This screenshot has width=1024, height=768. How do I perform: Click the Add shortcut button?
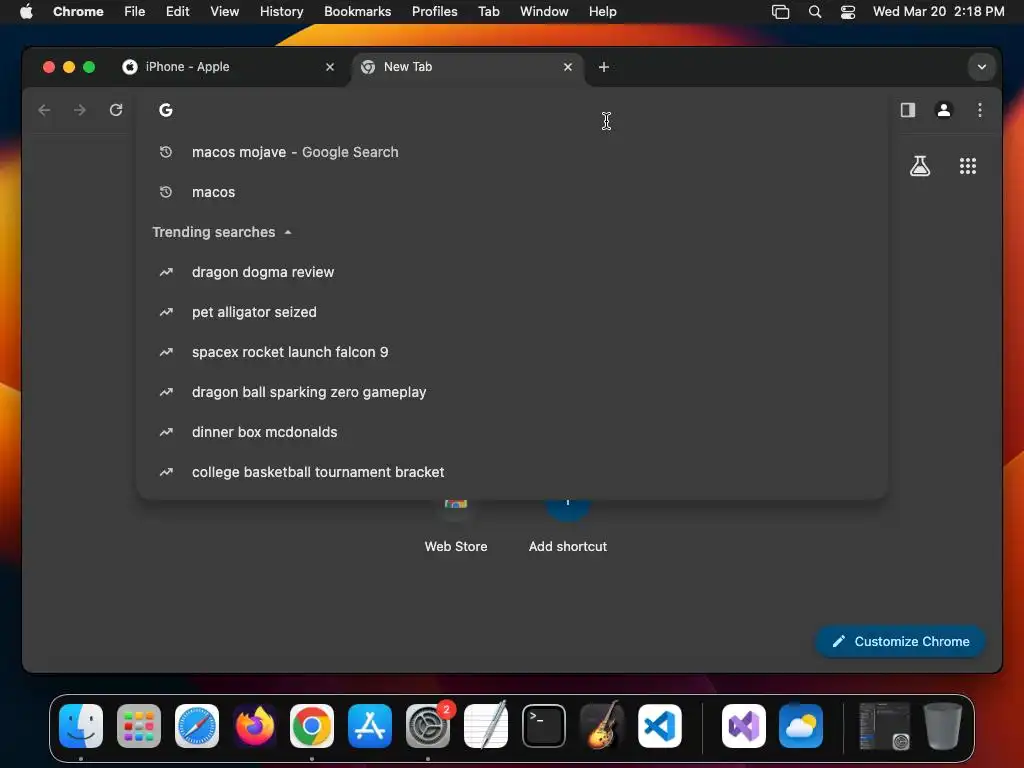pyautogui.click(x=568, y=526)
